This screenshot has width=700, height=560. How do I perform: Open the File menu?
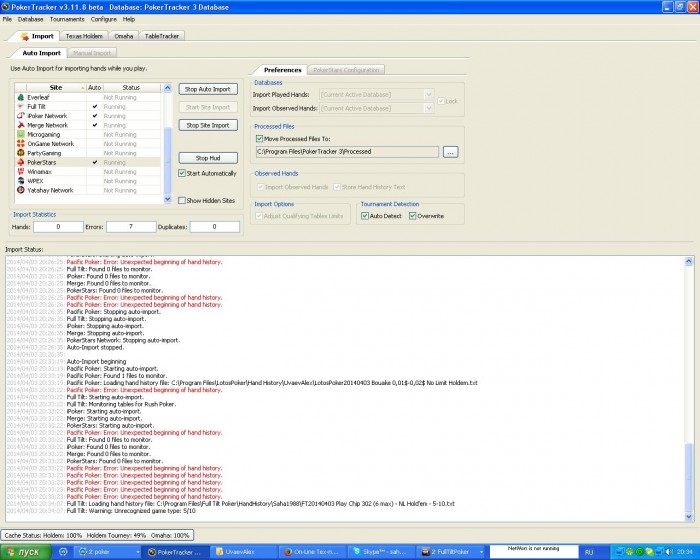tap(7, 20)
